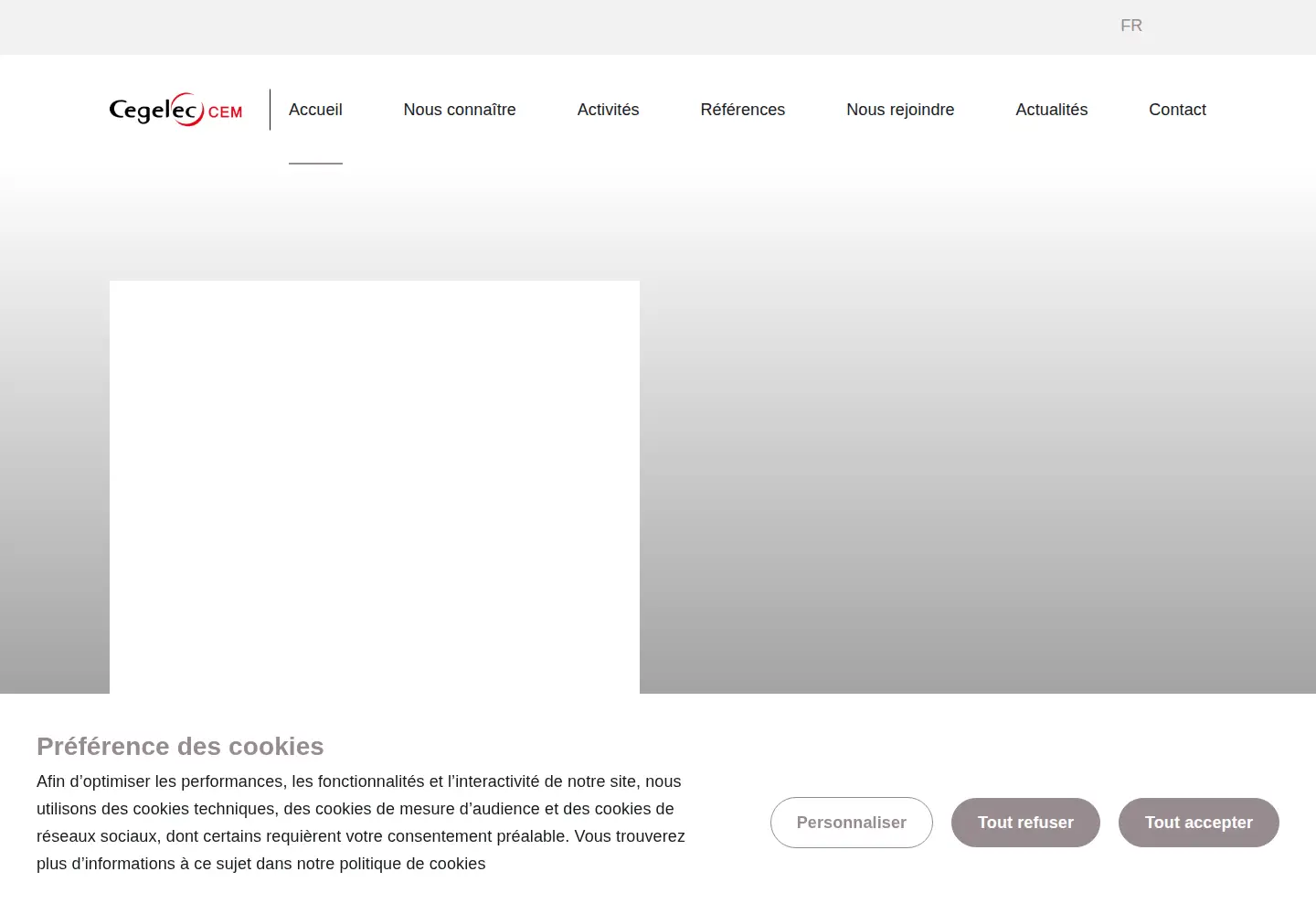Open the Nous connaître menu
1316x914 pixels.
460,110
